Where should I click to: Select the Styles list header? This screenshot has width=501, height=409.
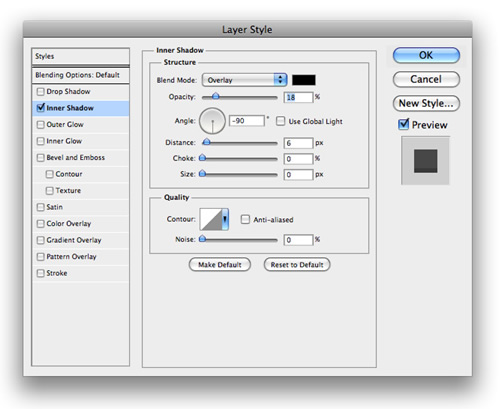[x=80, y=56]
